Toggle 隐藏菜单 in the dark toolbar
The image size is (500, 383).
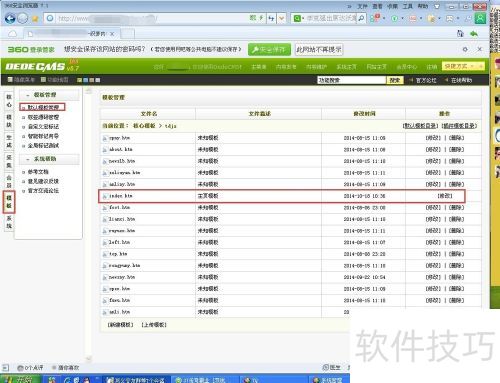click(21, 80)
